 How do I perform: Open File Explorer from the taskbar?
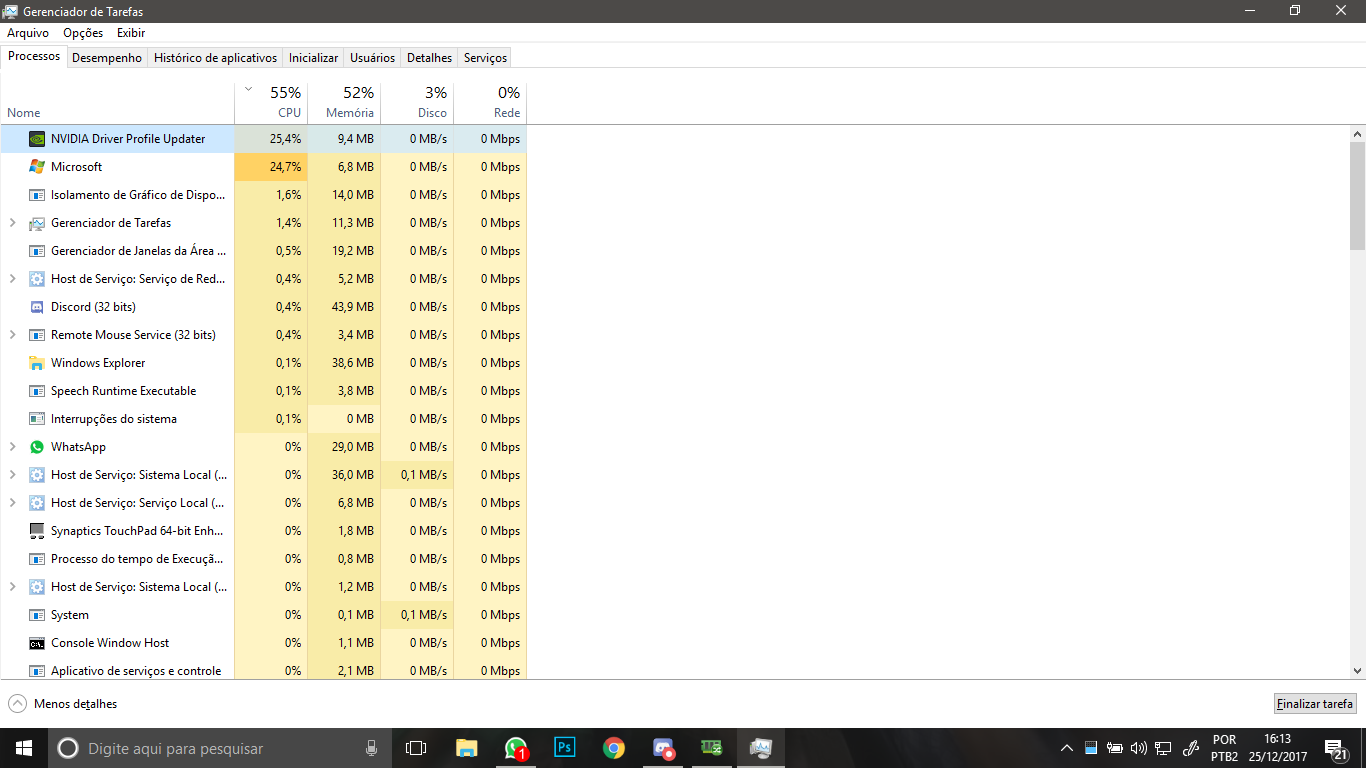pyautogui.click(x=466, y=748)
